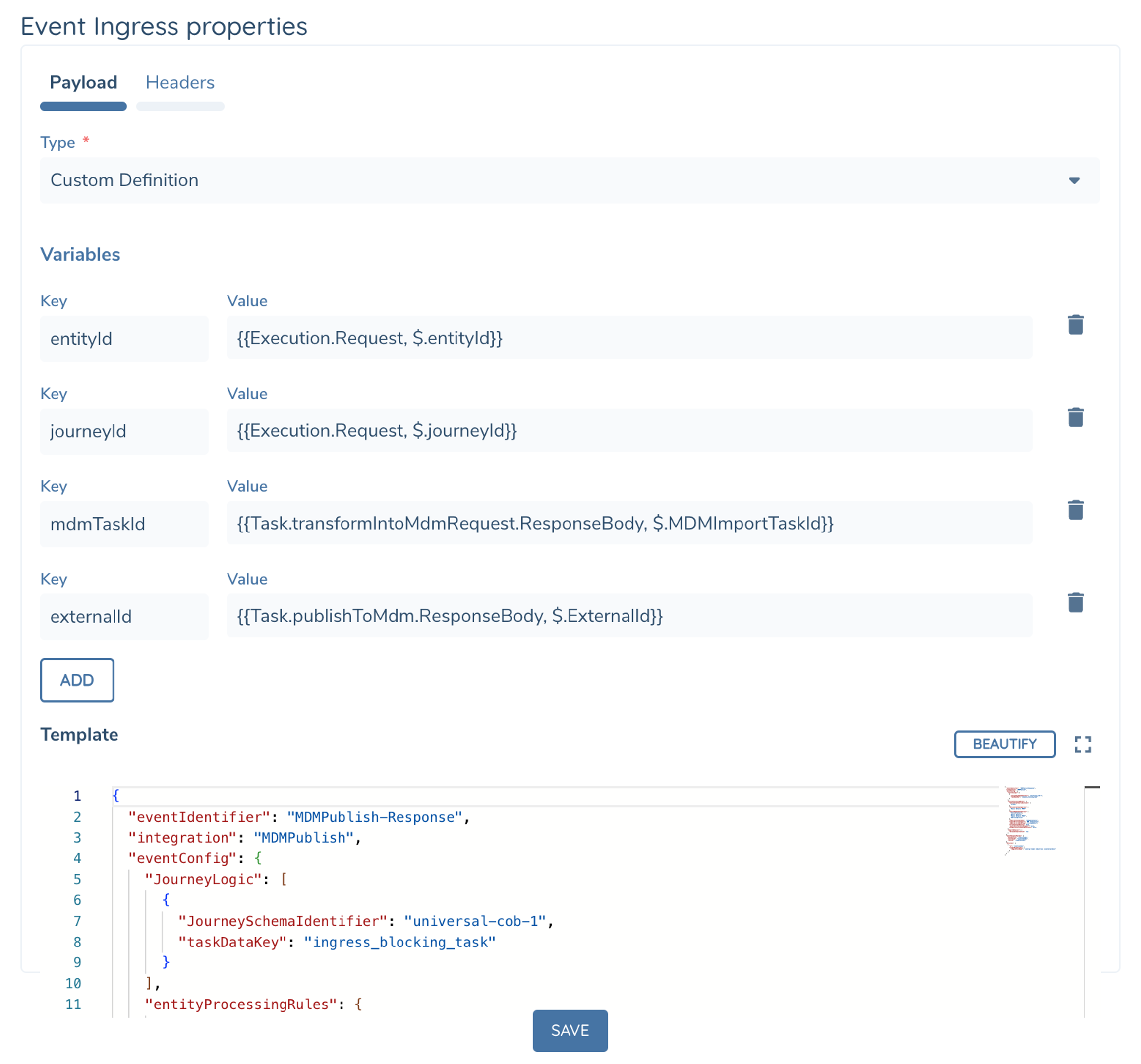
Task: Switch to the Headers tab
Action: 179,83
